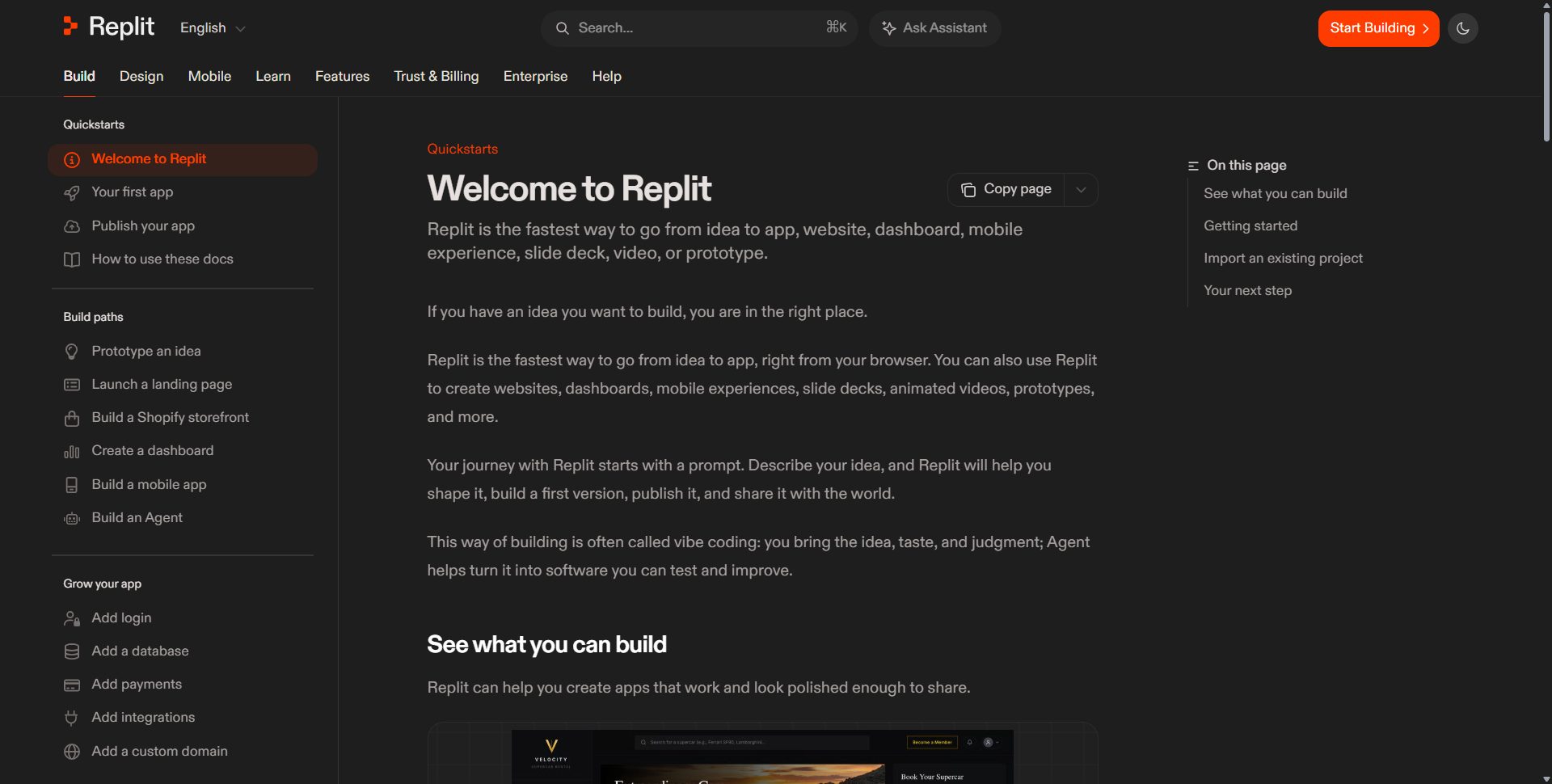Click the Start Building arrow chevron
This screenshot has height=784, width=1552.
tap(1425, 29)
